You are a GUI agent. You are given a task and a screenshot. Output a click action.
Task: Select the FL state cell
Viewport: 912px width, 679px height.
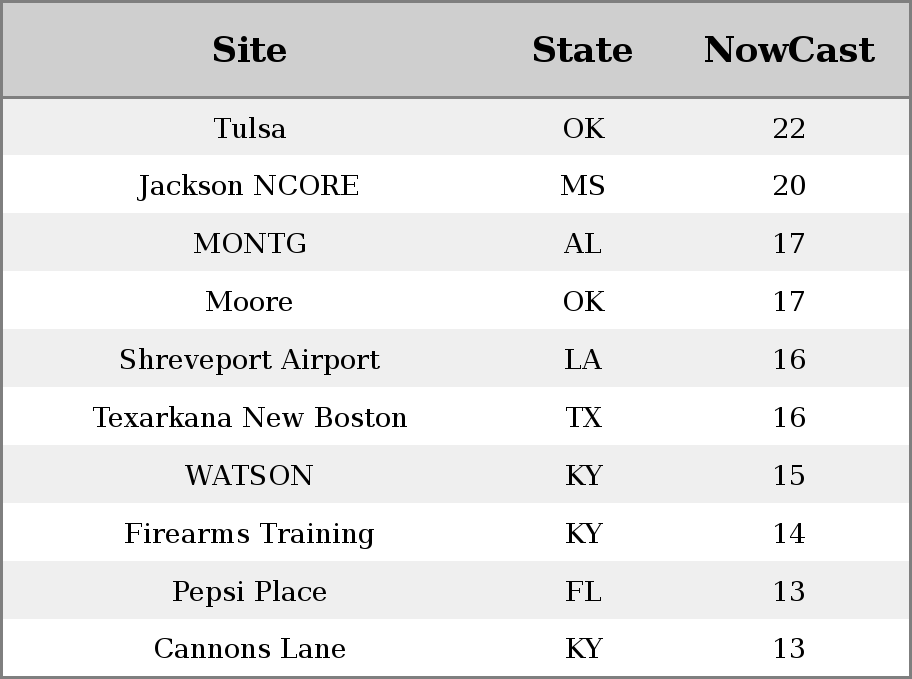coord(583,592)
